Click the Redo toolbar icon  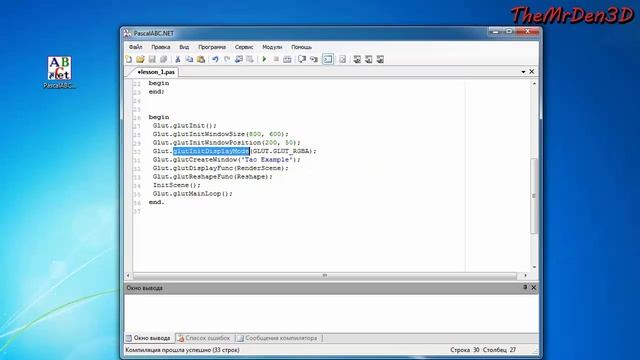tap(227, 59)
